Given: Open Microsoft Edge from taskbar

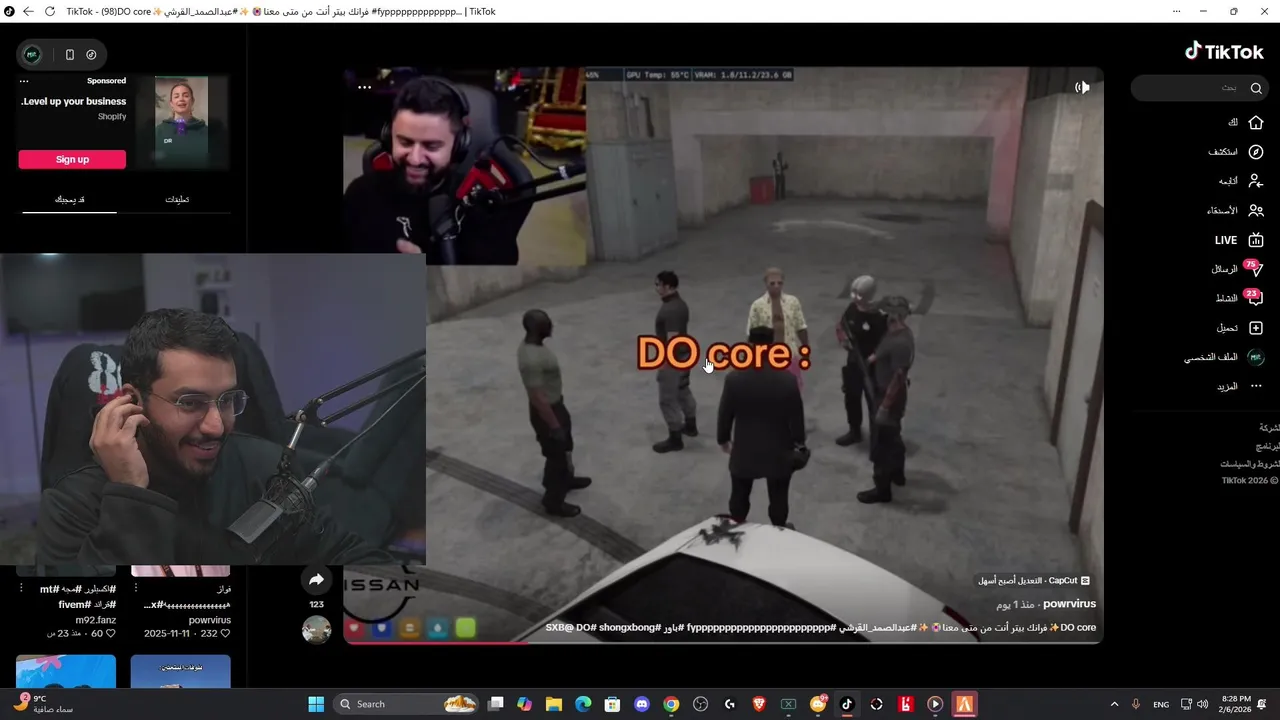Looking at the screenshot, I should click(x=583, y=704).
